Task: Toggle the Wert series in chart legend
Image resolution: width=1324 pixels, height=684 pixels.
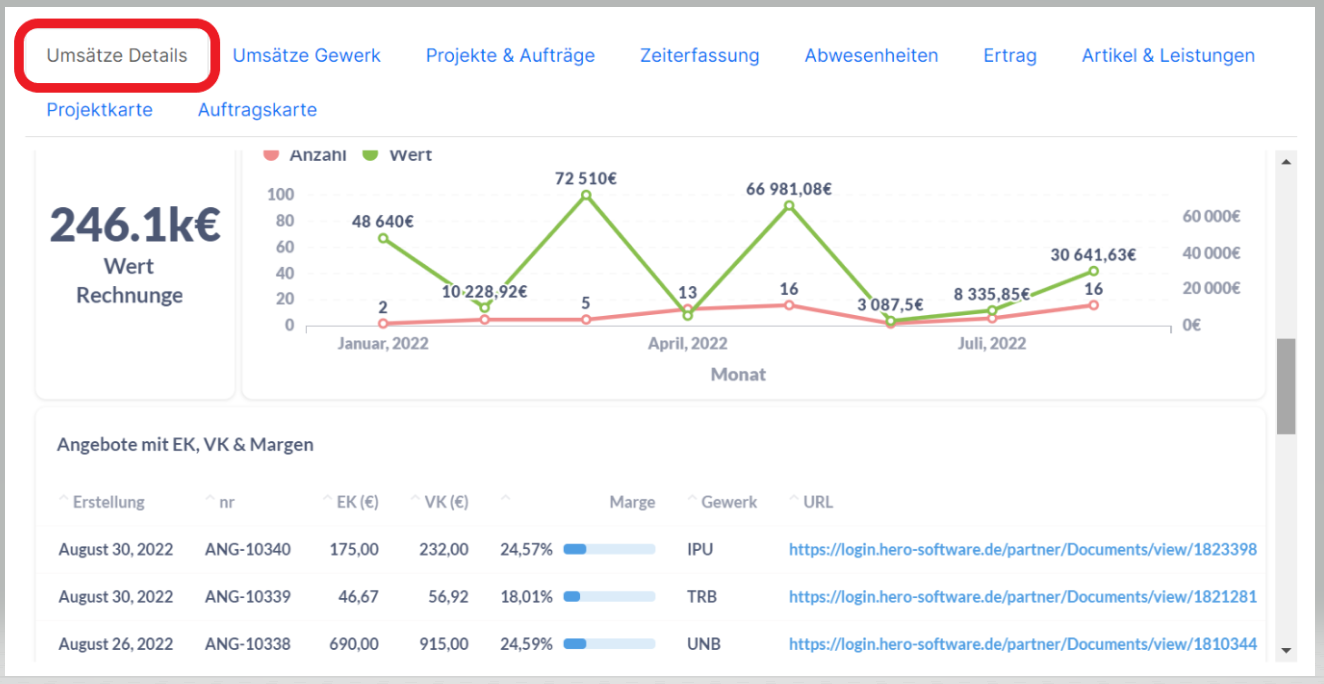Action: coord(398,155)
